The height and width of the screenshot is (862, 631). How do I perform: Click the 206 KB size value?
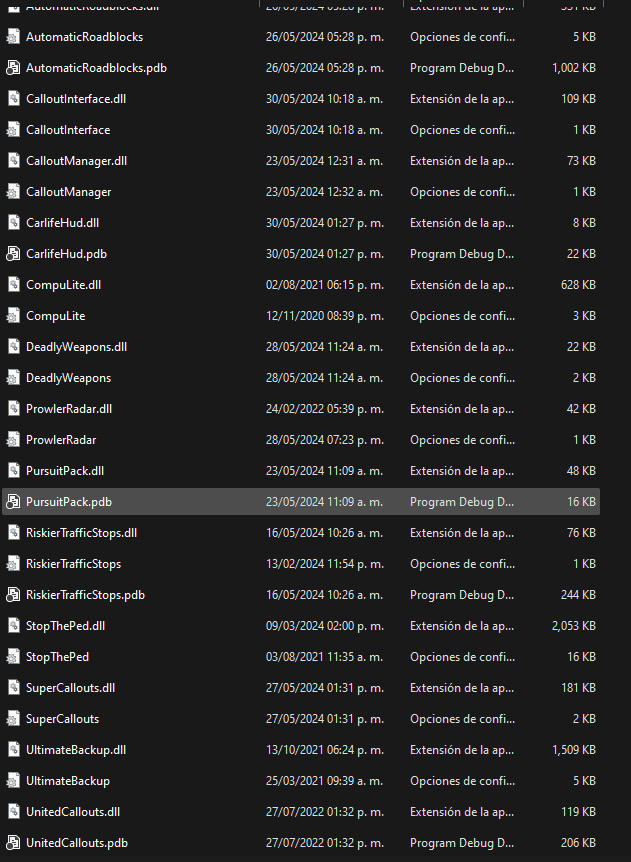tap(578, 843)
